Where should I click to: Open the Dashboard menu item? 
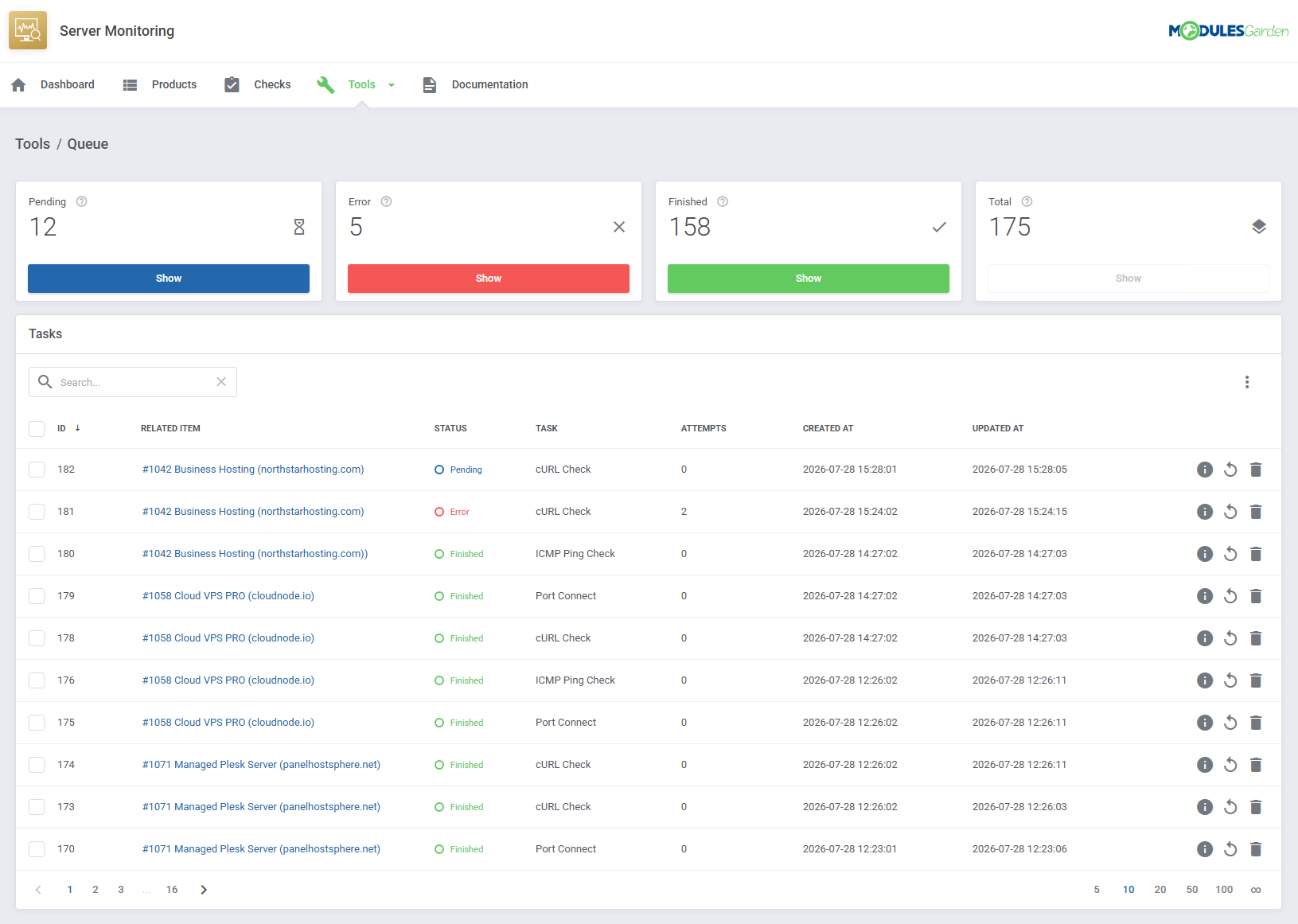click(53, 84)
